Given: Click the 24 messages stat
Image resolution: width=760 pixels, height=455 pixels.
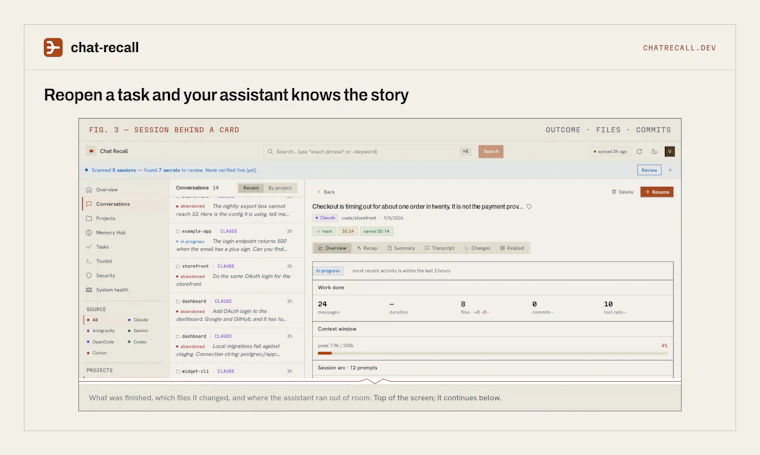Looking at the screenshot, I should (328, 307).
